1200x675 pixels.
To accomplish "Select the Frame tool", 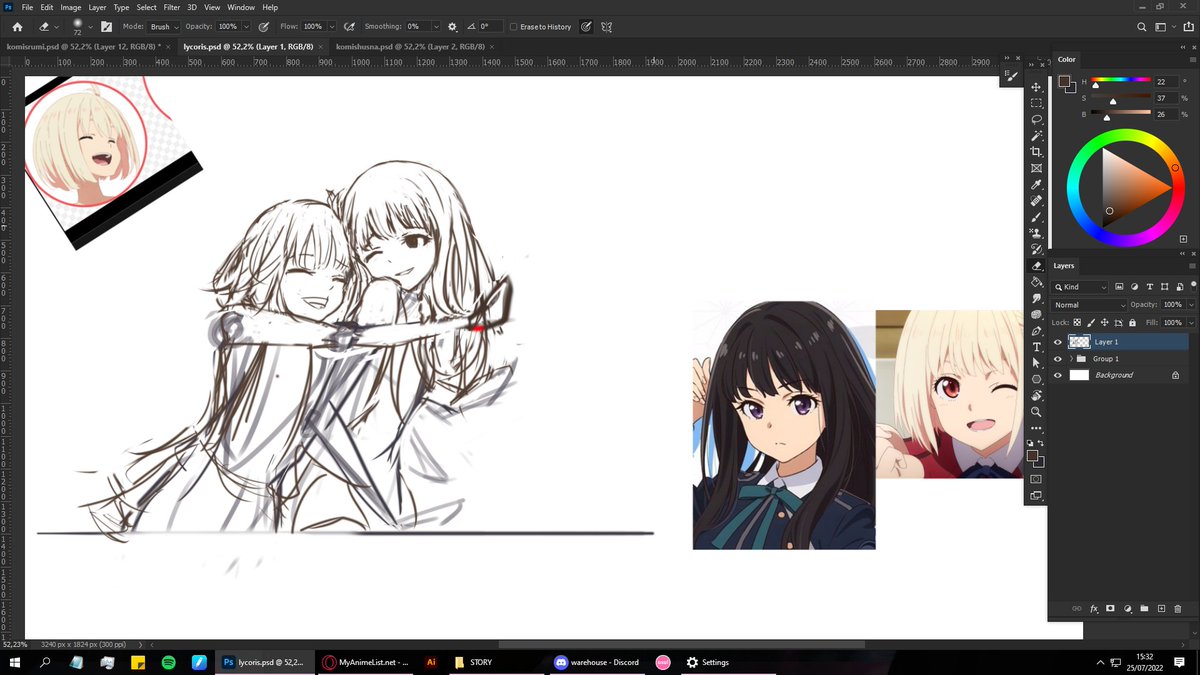I will (x=1036, y=168).
